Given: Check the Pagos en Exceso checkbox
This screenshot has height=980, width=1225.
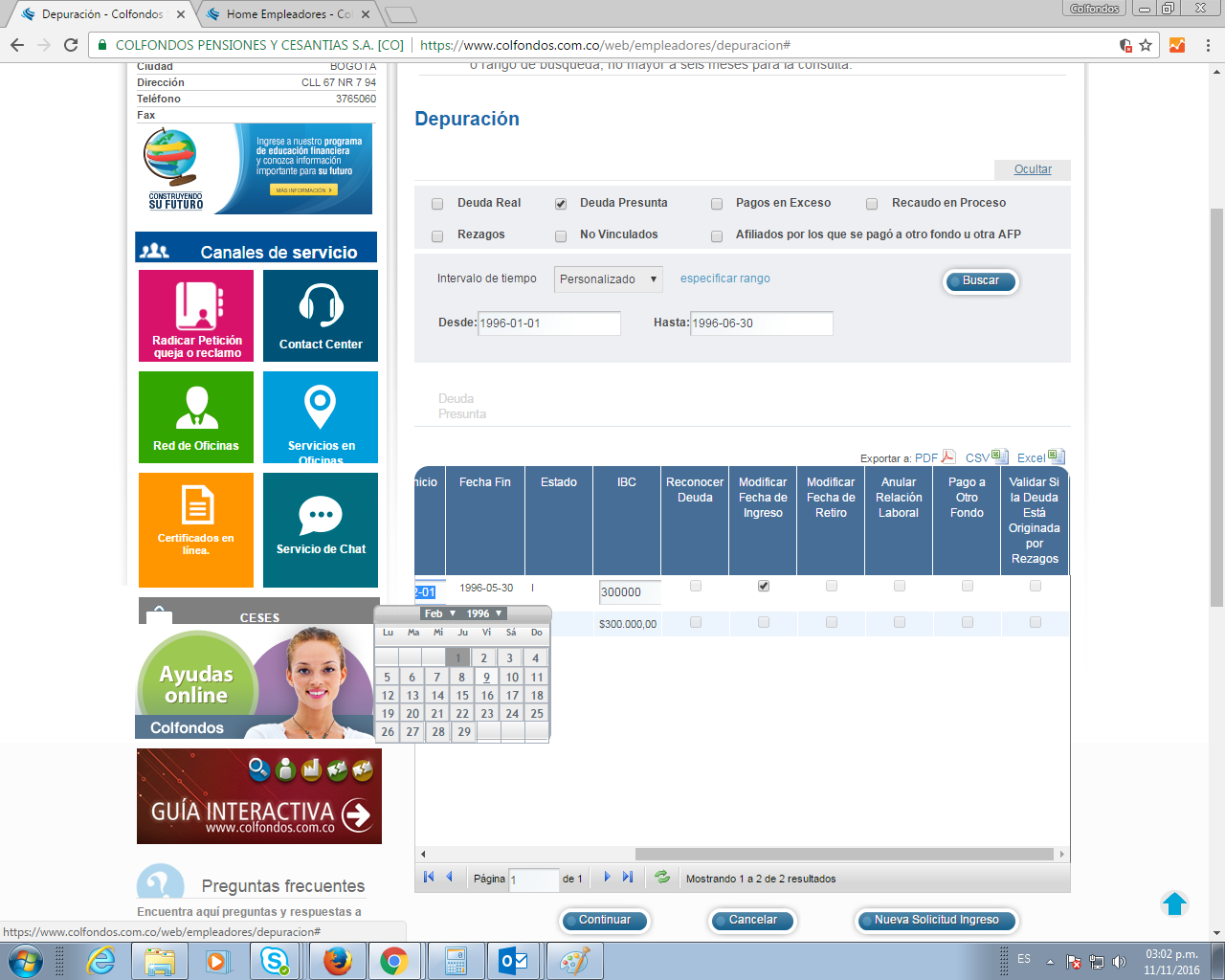Looking at the screenshot, I should click(717, 204).
